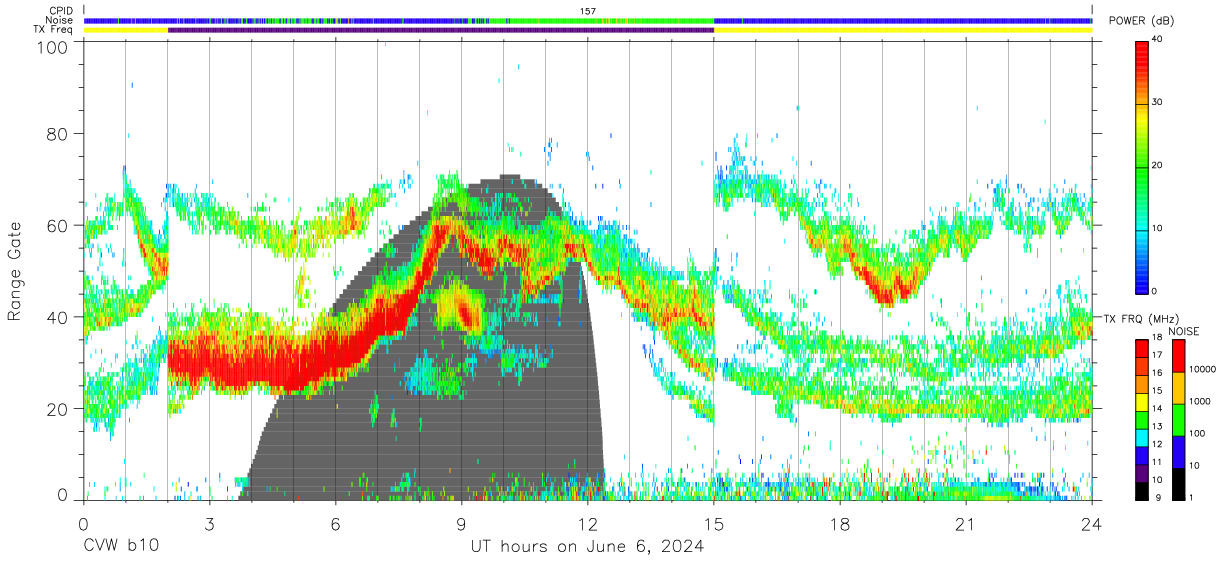Screen dimensions: 1228x567
Task: Click the POWER (dB) color bar
Action: [1142, 166]
